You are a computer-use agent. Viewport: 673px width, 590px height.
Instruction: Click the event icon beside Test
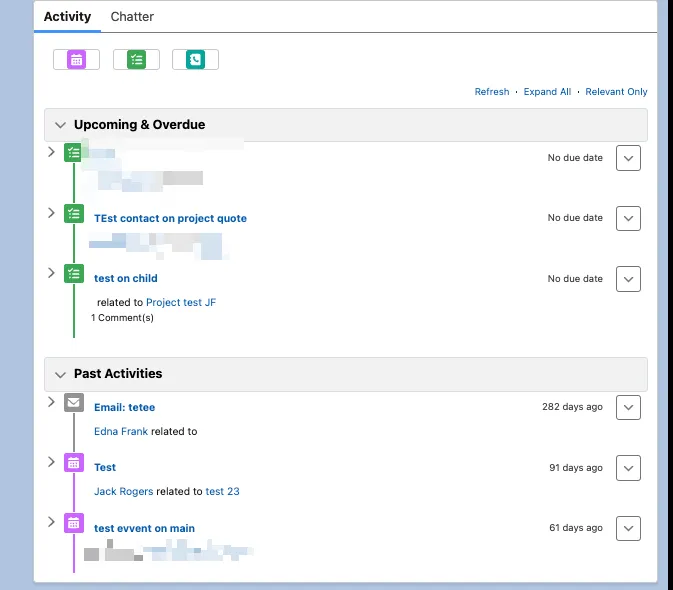(x=74, y=463)
